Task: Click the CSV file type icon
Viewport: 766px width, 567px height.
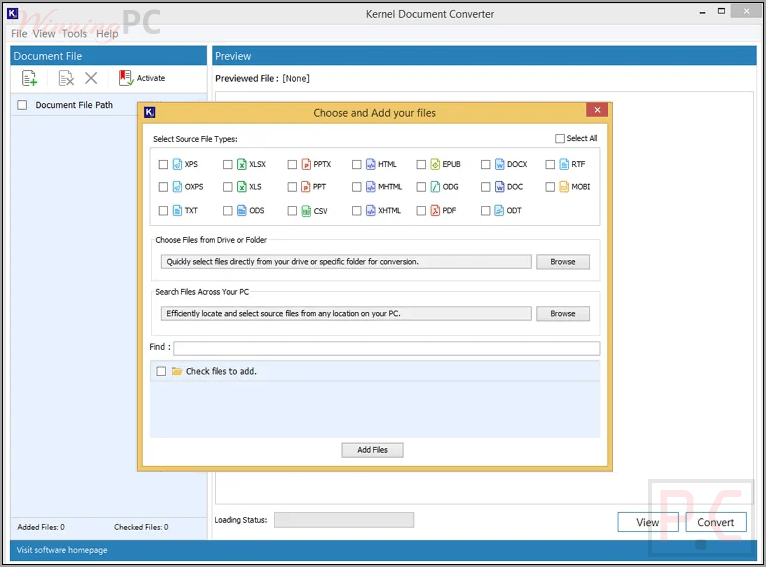Action: click(306, 210)
